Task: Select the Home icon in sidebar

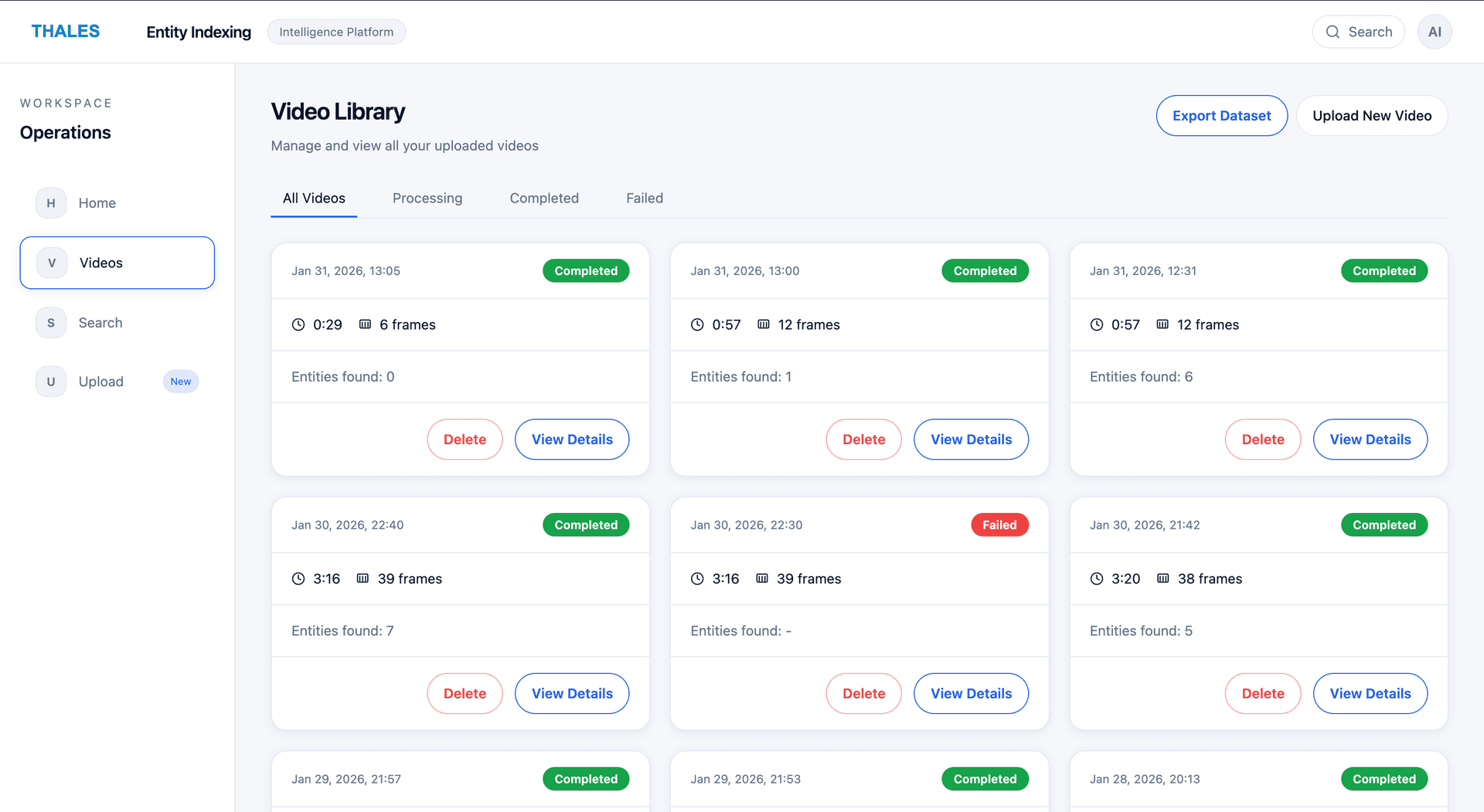Action: (x=50, y=202)
